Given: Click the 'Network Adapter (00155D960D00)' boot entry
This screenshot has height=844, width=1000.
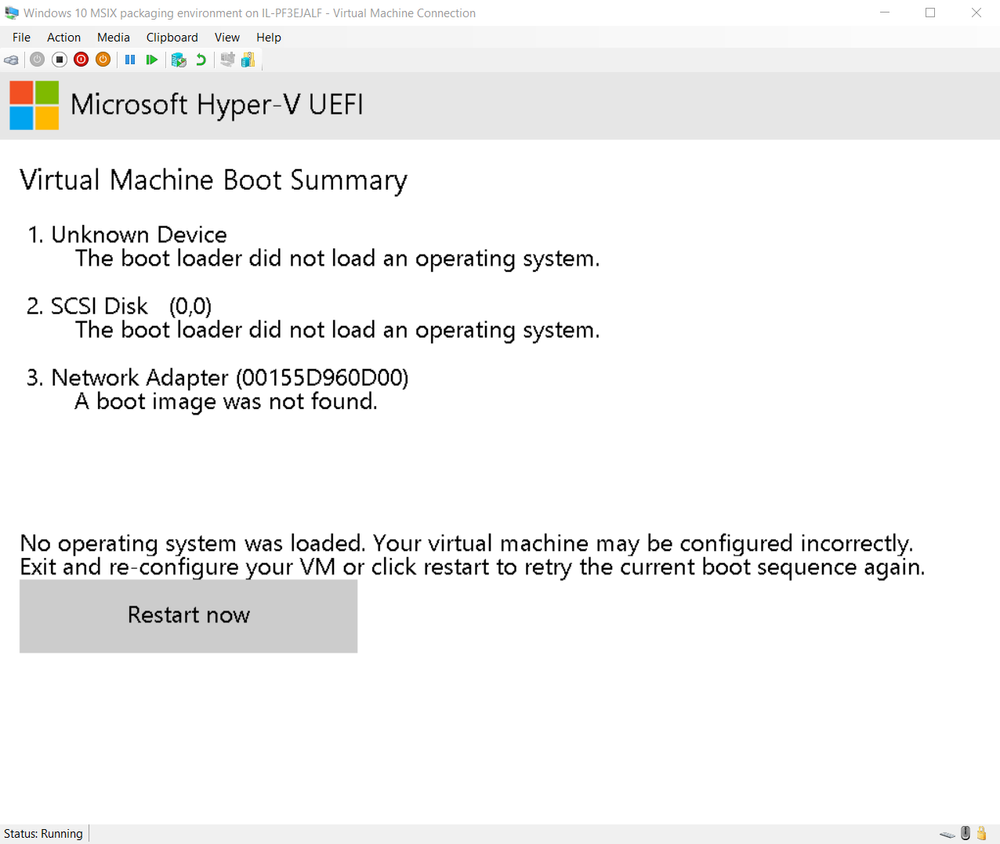Looking at the screenshot, I should (230, 378).
